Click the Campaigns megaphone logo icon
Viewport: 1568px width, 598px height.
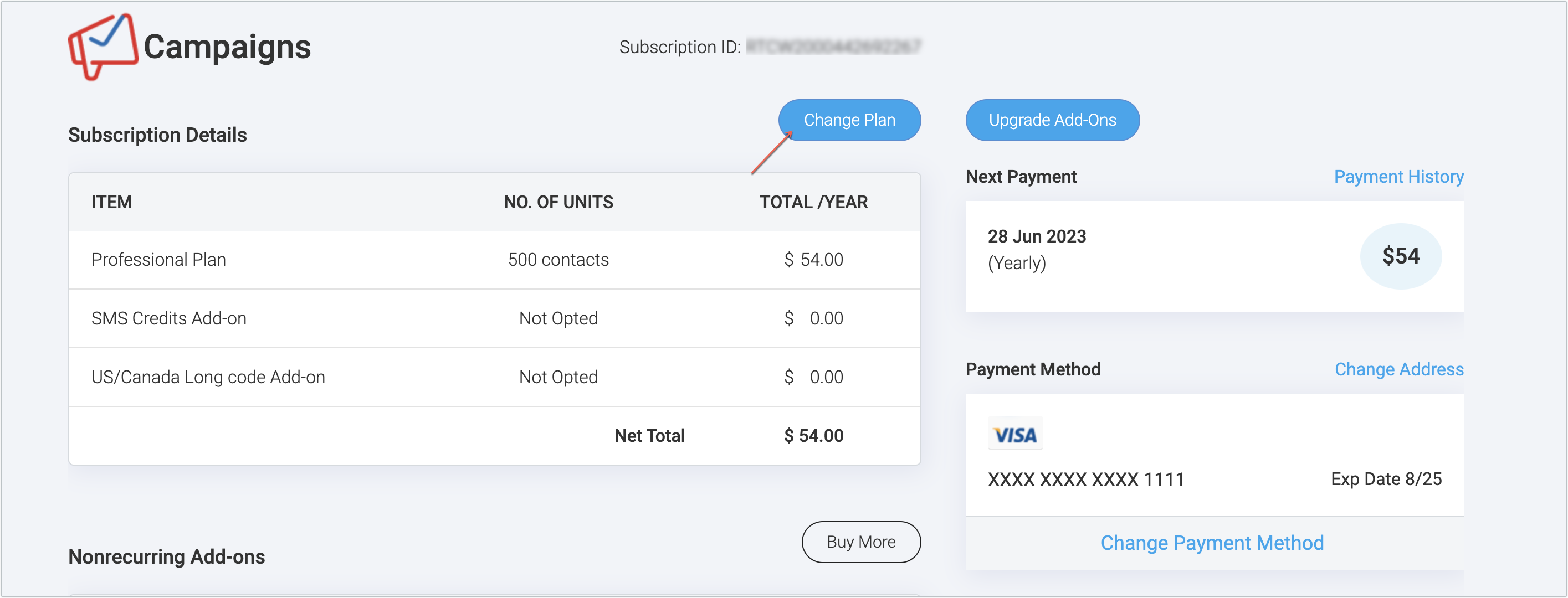point(103,47)
